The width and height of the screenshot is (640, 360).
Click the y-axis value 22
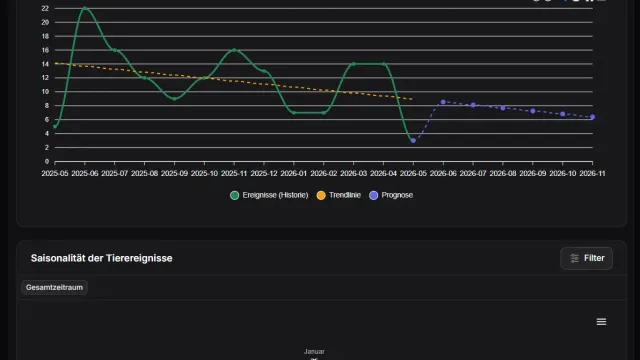(x=45, y=8)
